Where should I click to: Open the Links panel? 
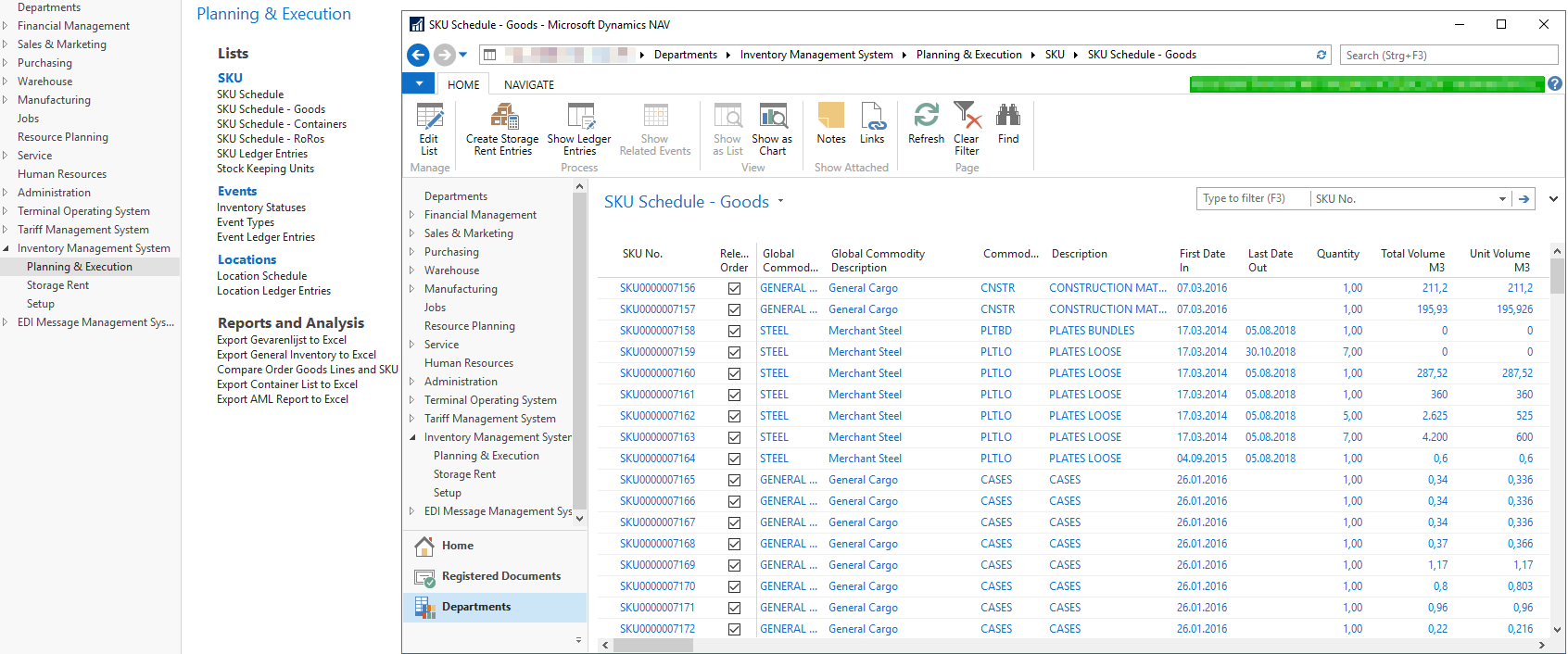coord(872,124)
